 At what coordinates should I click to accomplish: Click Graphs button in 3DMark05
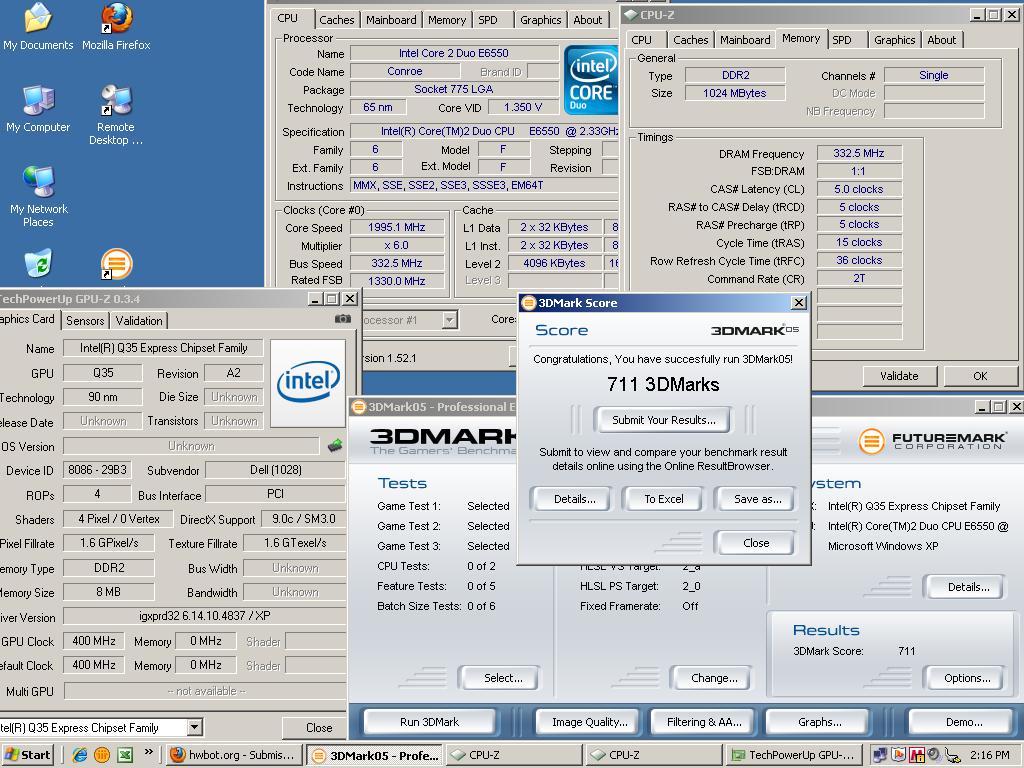coord(820,722)
